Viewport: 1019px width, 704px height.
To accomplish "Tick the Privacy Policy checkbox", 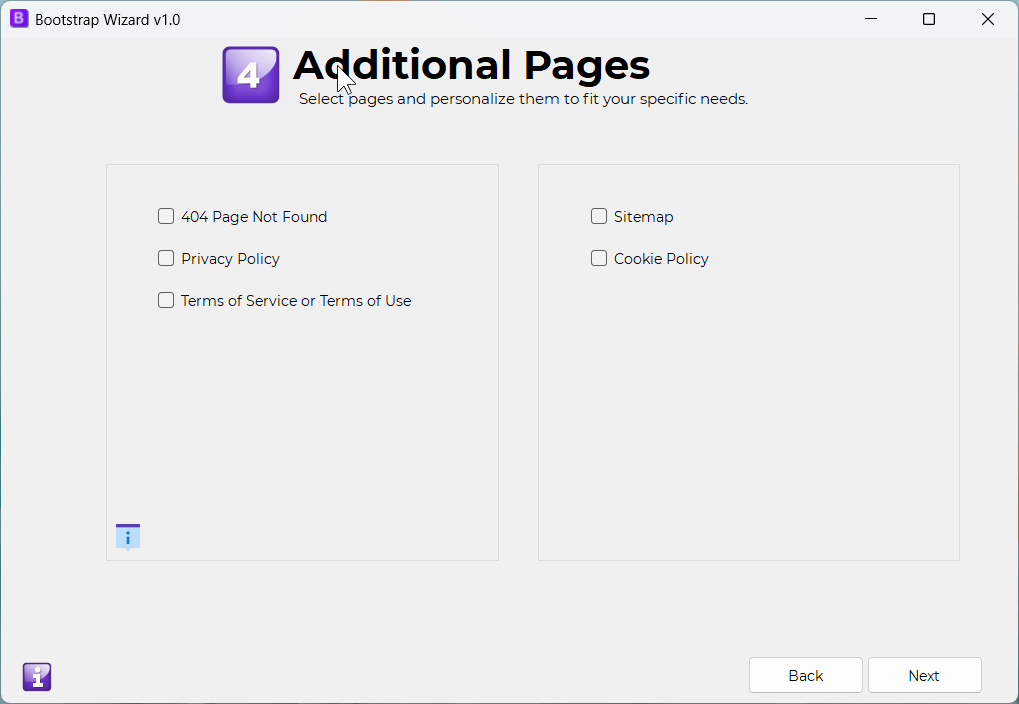I will pyautogui.click(x=166, y=258).
